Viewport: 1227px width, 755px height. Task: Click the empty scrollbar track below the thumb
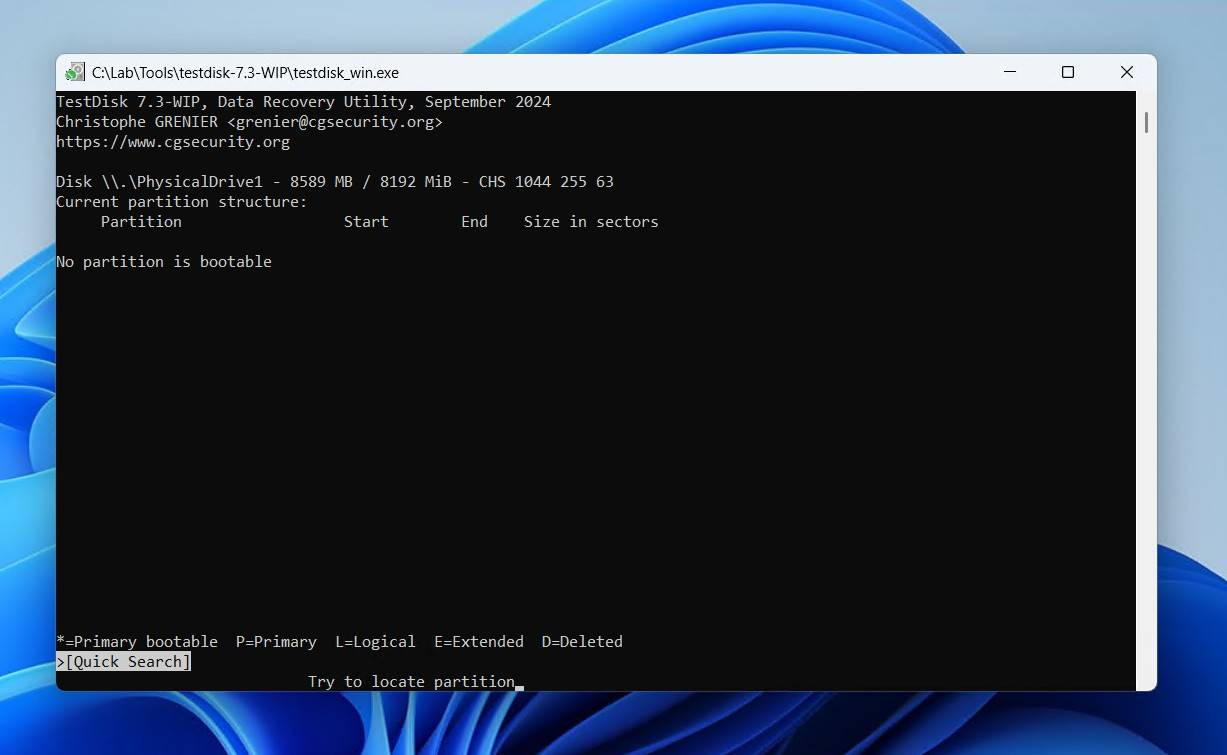point(1146,400)
